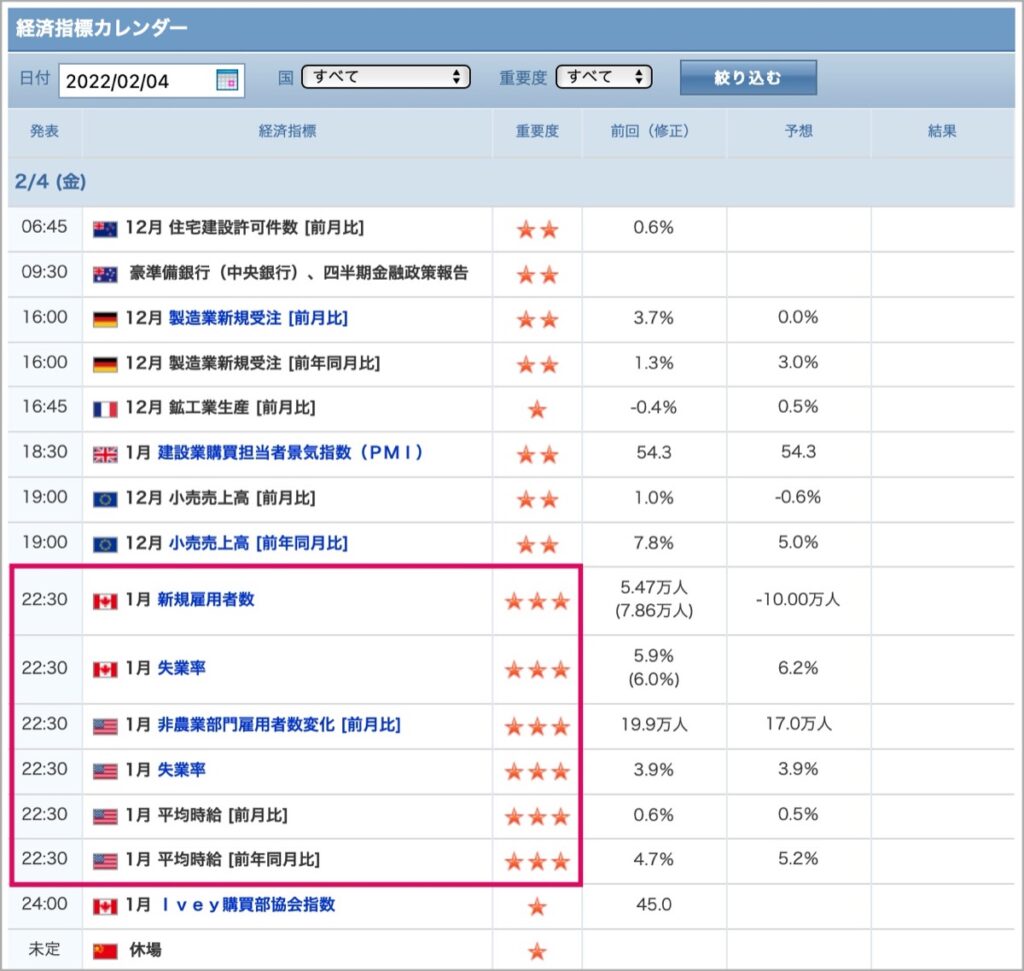The height and width of the screenshot is (971, 1024).
Task: Click the New Zealand flag at 06:45
Action: (x=105, y=229)
